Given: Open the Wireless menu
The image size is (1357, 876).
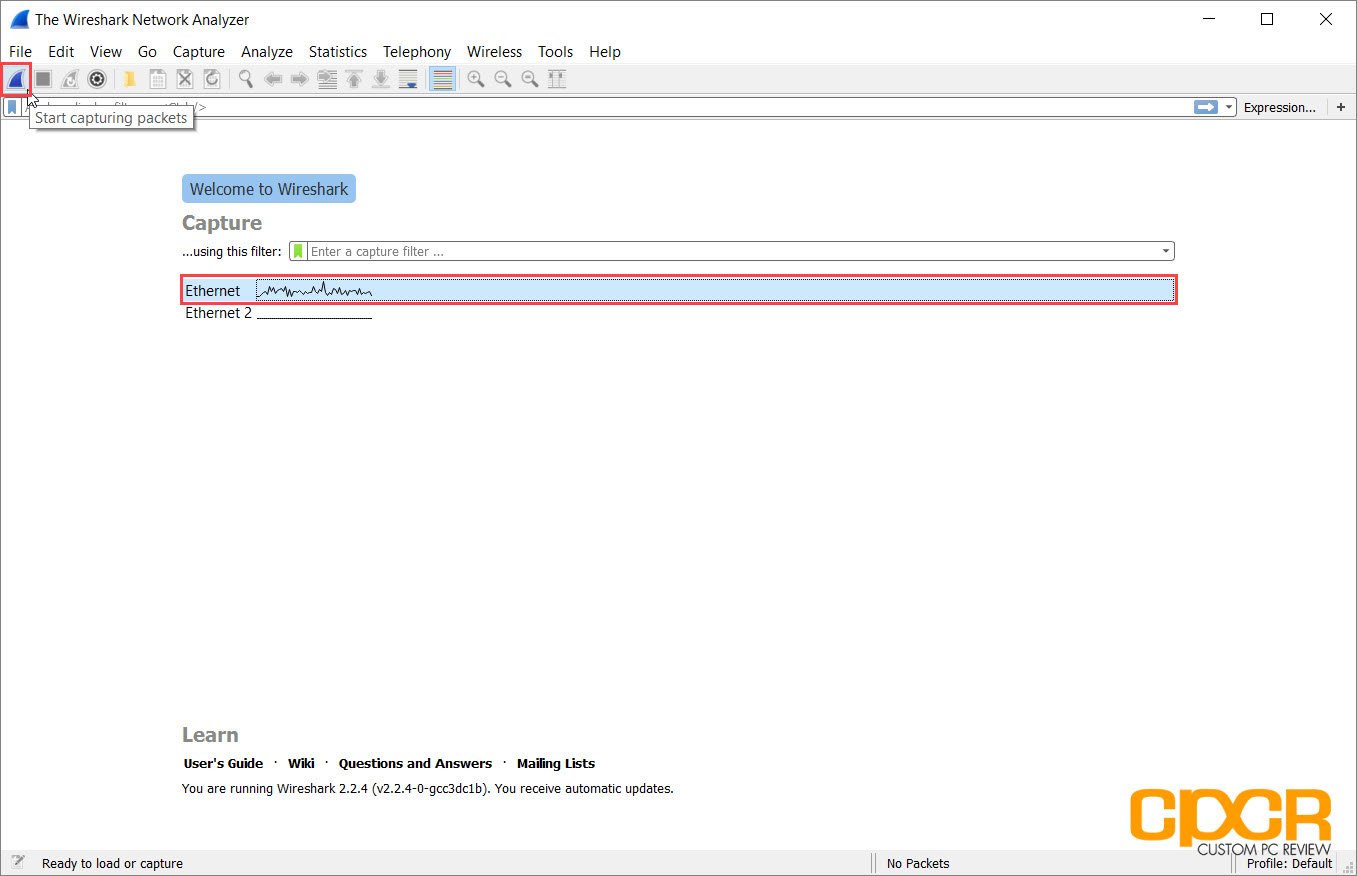Looking at the screenshot, I should pyautogui.click(x=495, y=52).
